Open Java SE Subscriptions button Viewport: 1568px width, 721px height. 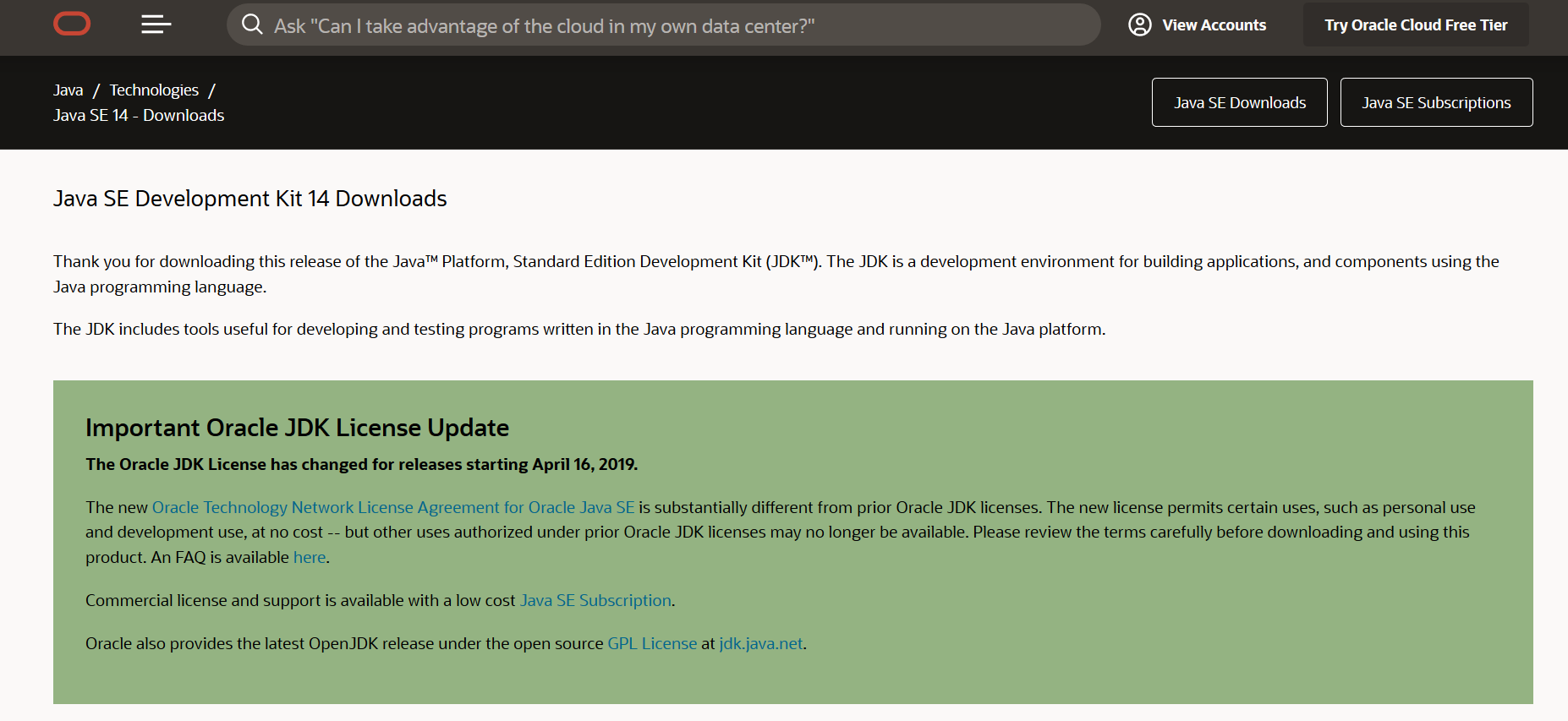click(1436, 102)
